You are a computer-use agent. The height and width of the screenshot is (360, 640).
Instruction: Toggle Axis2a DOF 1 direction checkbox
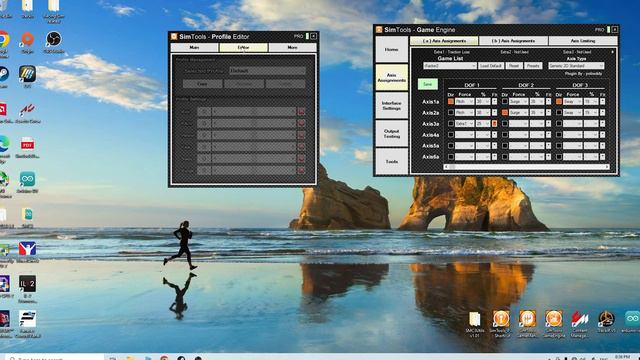click(451, 112)
